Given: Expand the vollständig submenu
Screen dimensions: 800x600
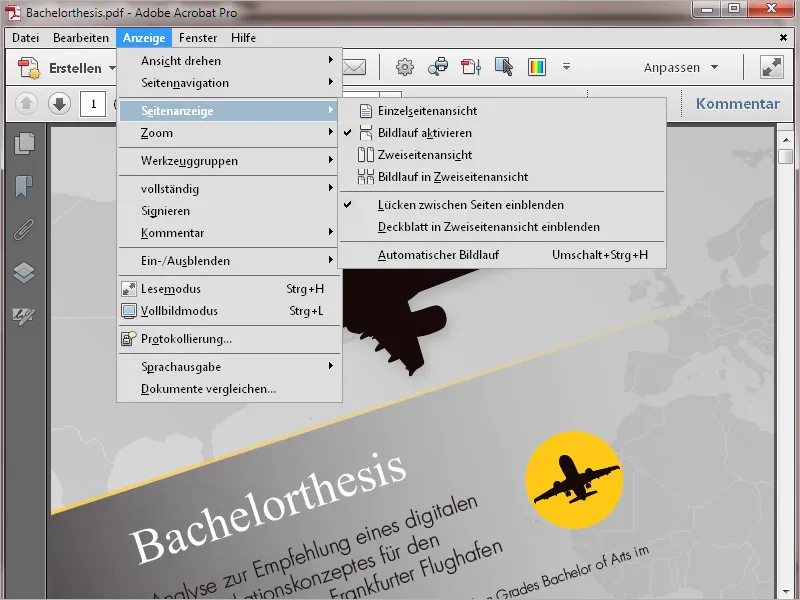Looking at the screenshot, I should [229, 189].
